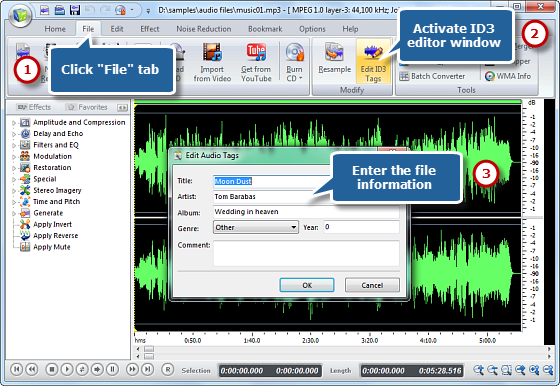Click the Resample ribbon button
Viewport: 560px width, 386px height.
[335, 59]
